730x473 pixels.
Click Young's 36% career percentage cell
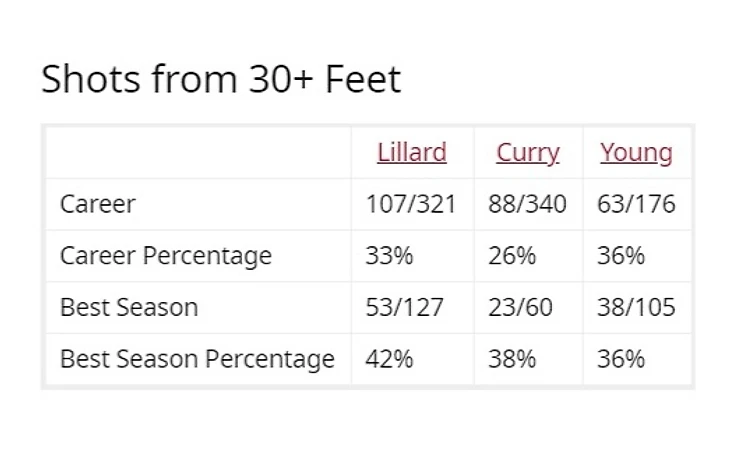[621, 256]
